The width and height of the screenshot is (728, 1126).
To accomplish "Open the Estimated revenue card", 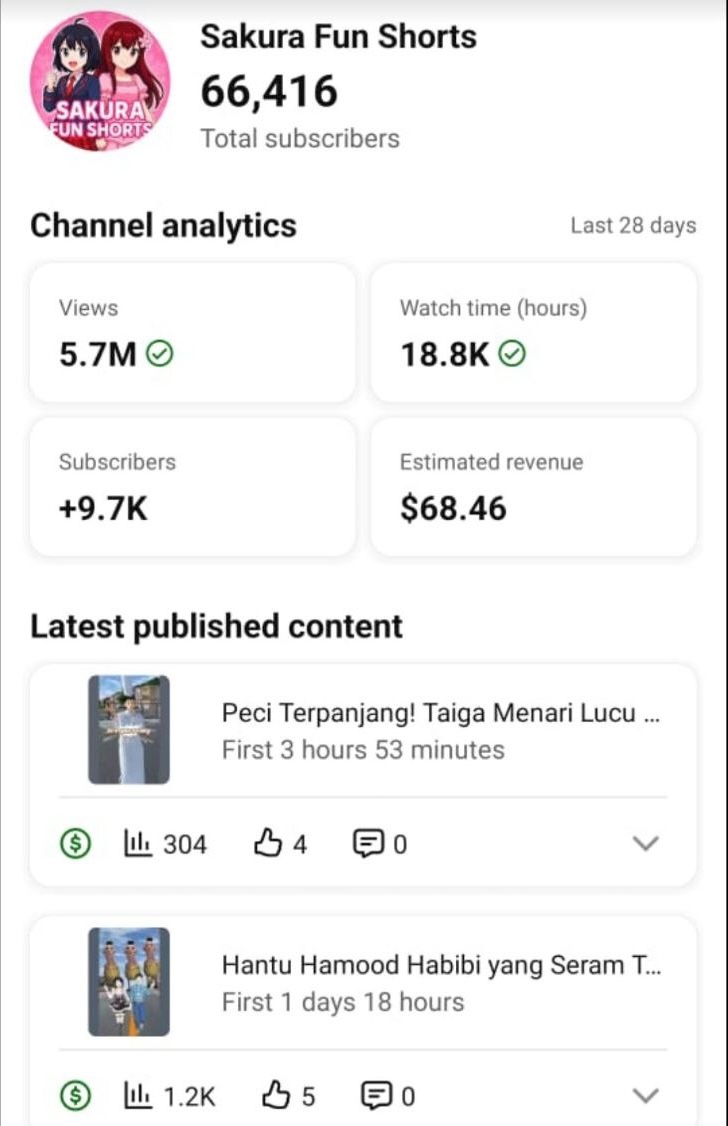I will coord(533,487).
